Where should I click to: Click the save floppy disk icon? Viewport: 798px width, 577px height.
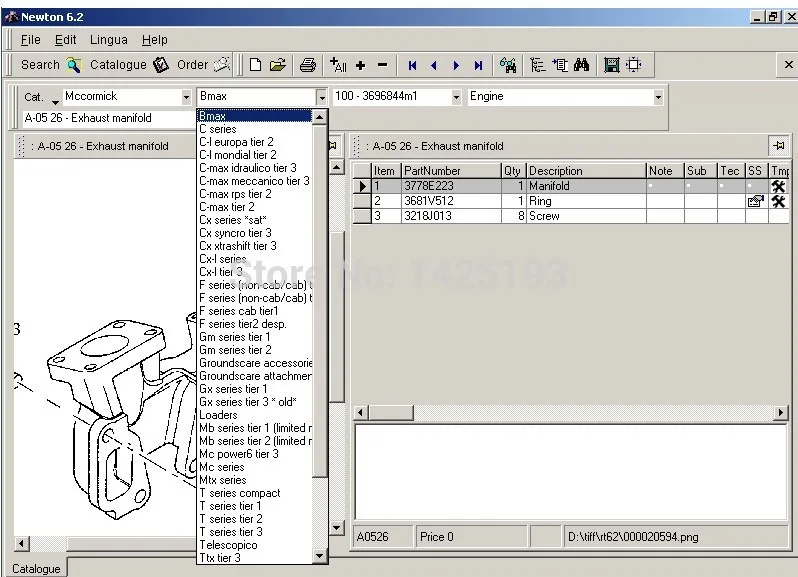tap(611, 65)
